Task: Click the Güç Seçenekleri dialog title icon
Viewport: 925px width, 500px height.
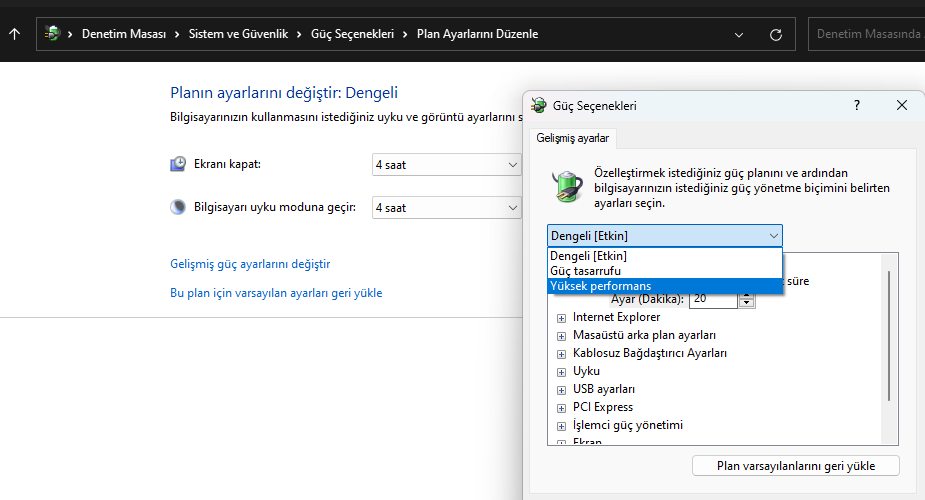Action: click(x=540, y=105)
